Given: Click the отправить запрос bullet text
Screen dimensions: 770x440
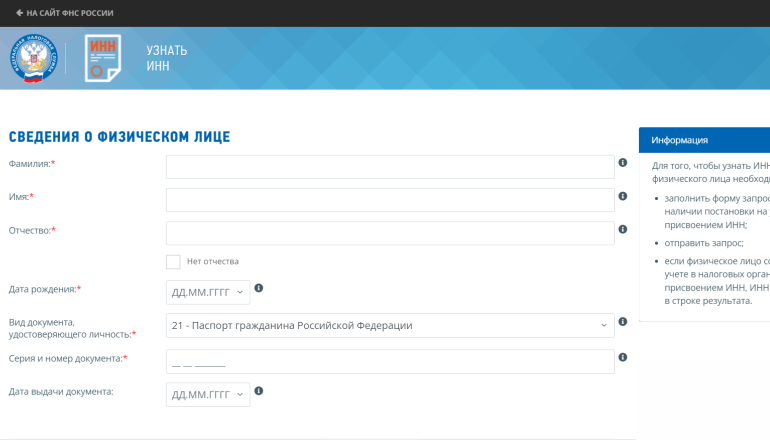Looking at the screenshot, I should tap(704, 243).
